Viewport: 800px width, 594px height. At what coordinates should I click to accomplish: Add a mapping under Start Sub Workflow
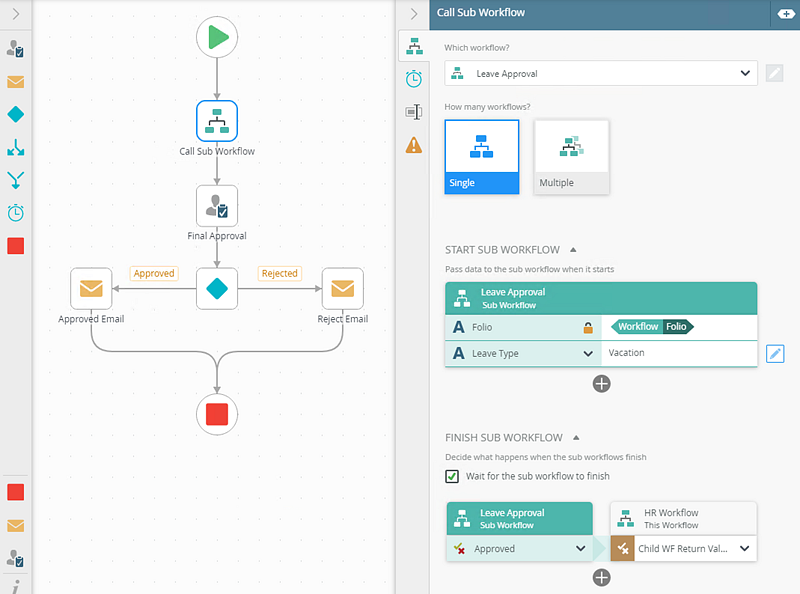601,383
